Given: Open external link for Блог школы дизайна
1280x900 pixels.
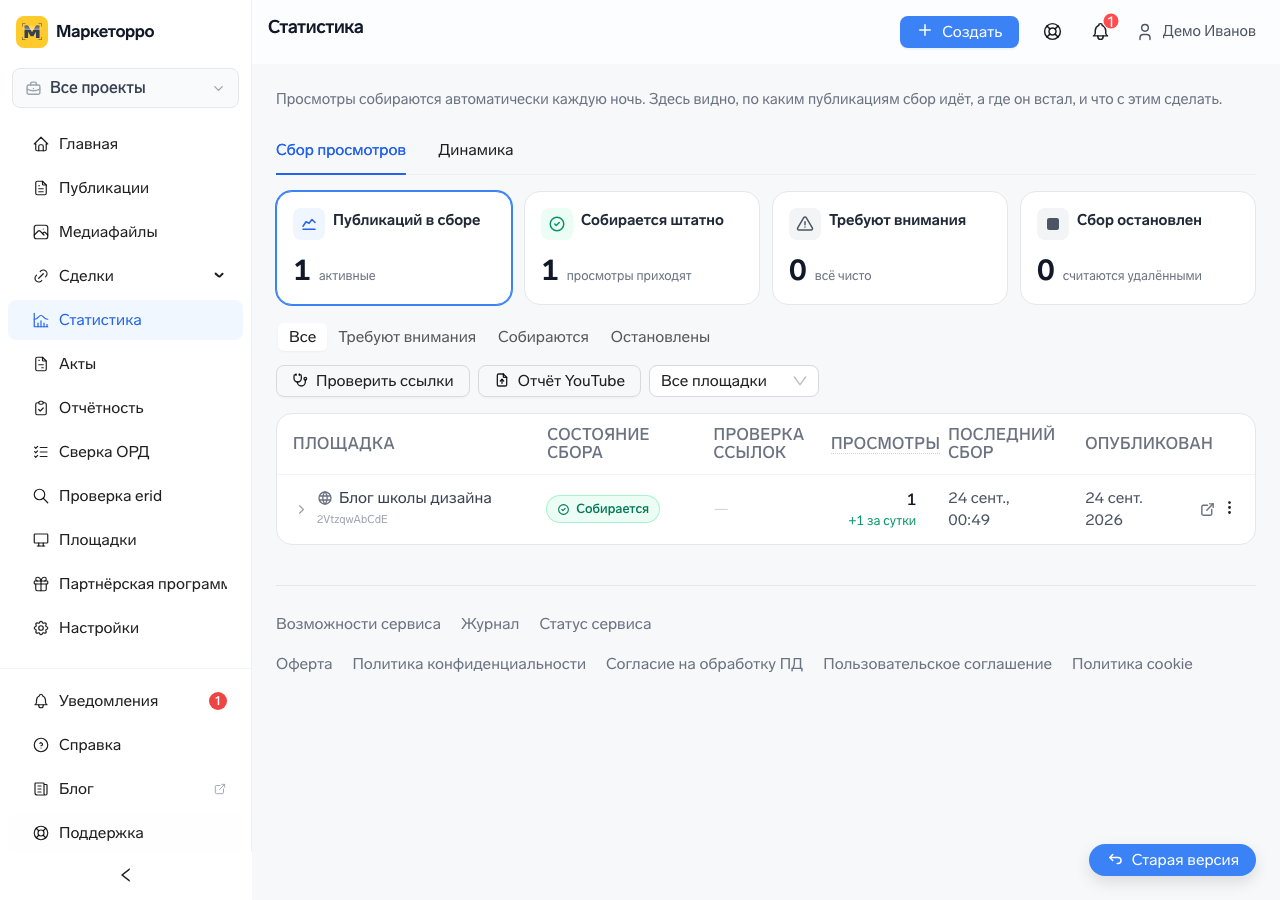Looking at the screenshot, I should 1207,509.
